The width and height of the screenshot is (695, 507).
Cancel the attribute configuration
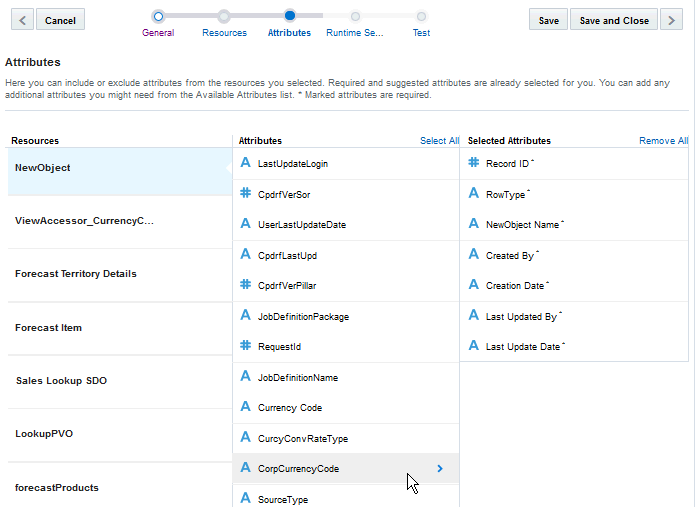pos(60,20)
